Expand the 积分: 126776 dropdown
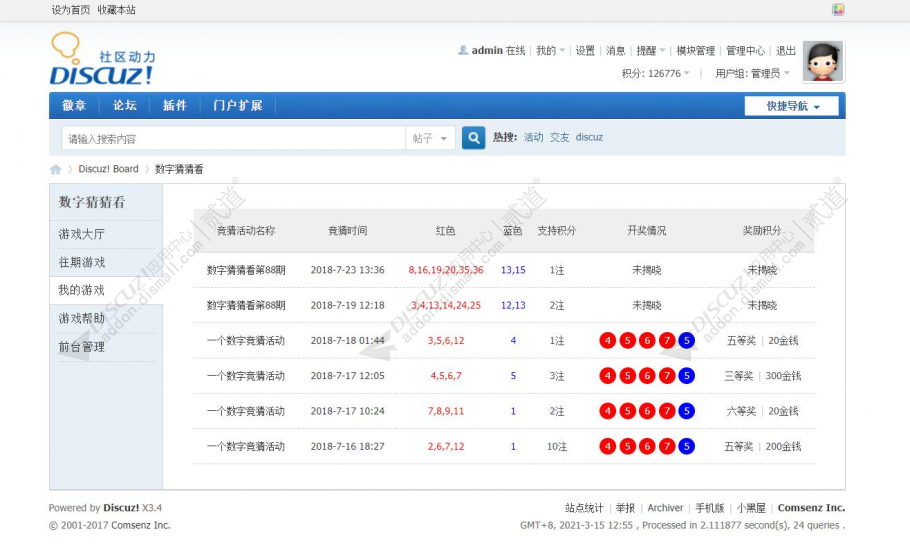 point(656,74)
